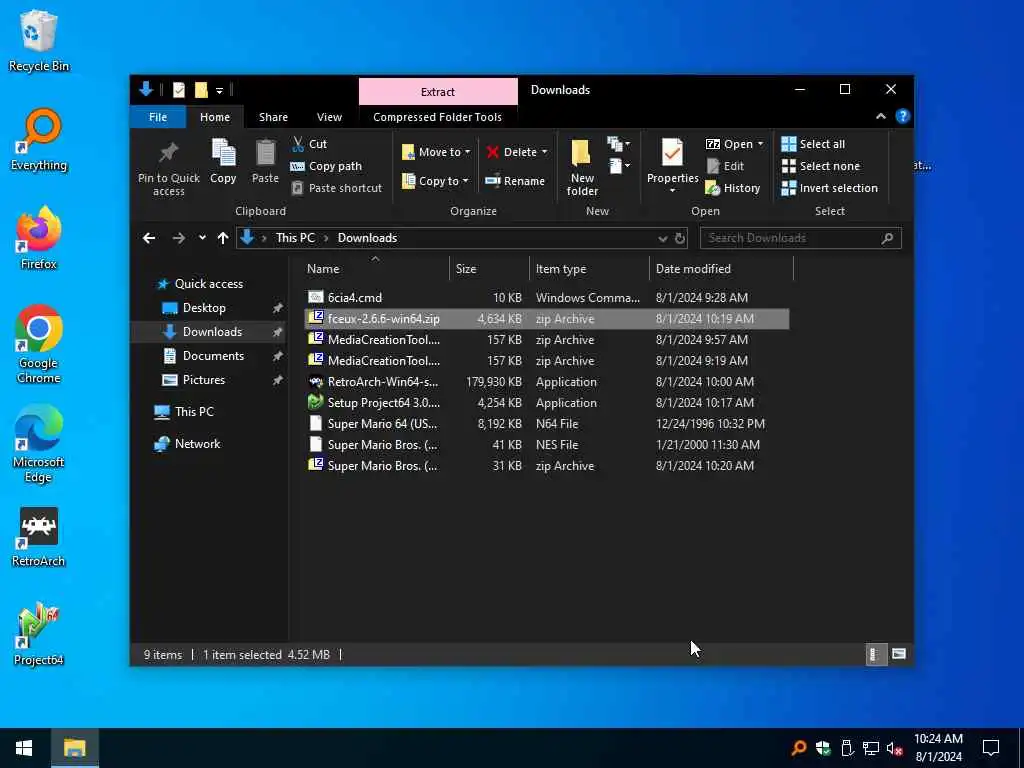
Task: Select the Super Mario 64 N64 file
Action: 547,423
